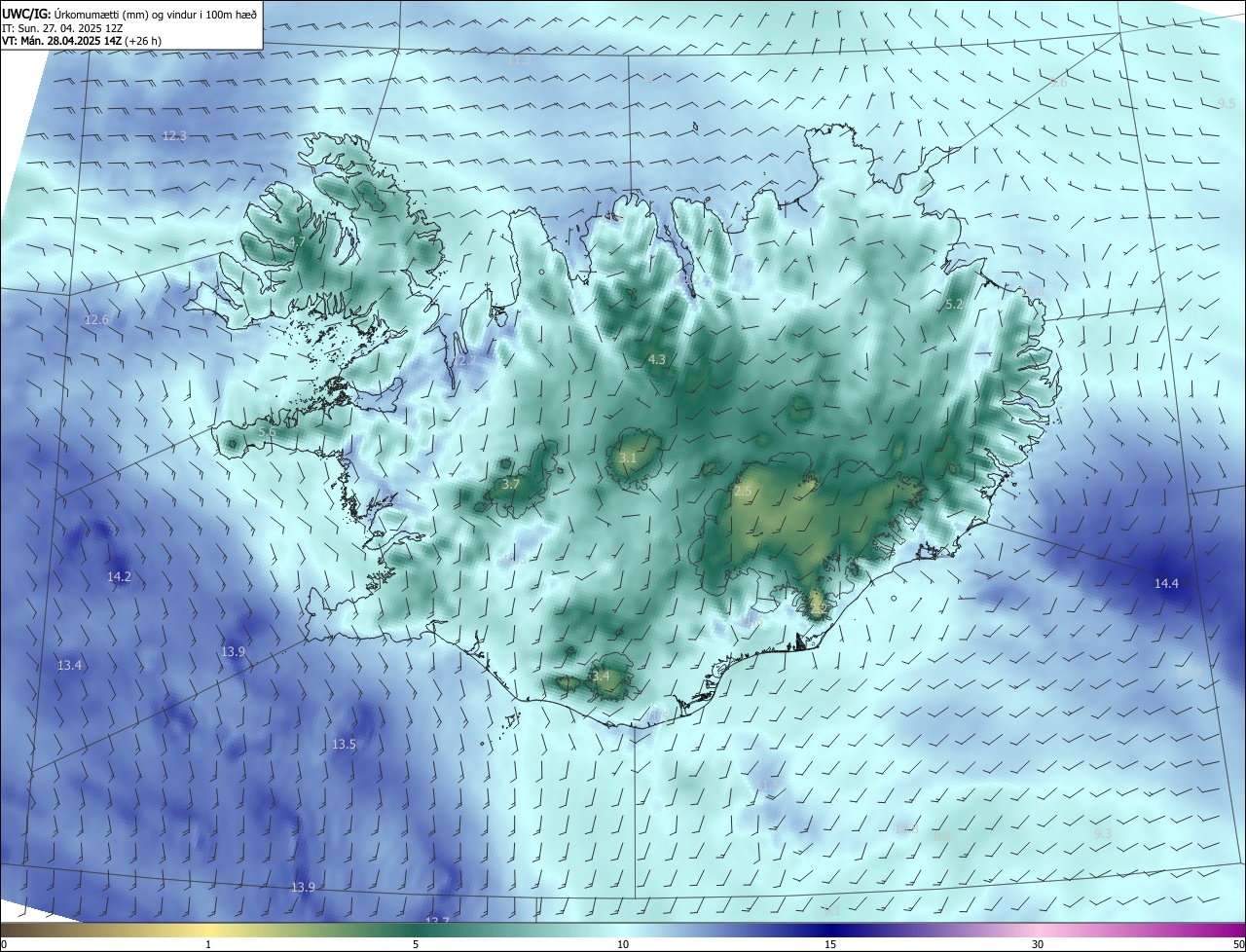This screenshot has width=1246, height=952.
Task: Click the 3.1 value on Hofsjökull glacier
Action: [x=628, y=458]
